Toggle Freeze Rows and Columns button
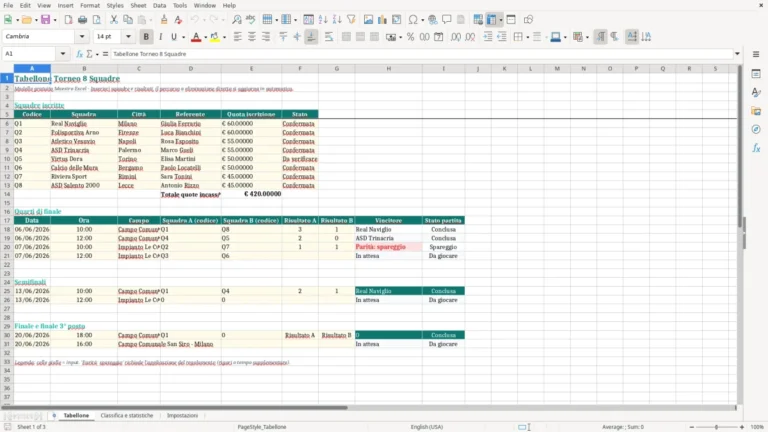This screenshot has height=432, width=768. [492, 20]
